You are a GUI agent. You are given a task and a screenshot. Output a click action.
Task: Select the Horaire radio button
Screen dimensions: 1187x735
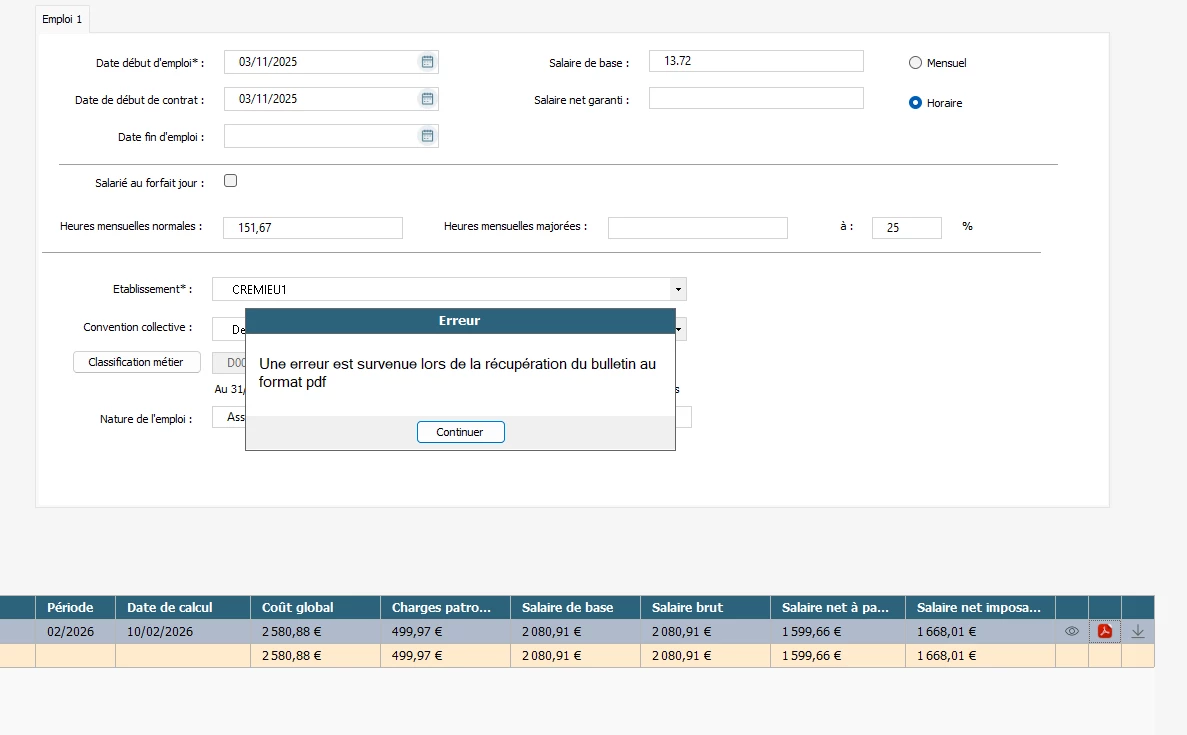click(x=915, y=103)
